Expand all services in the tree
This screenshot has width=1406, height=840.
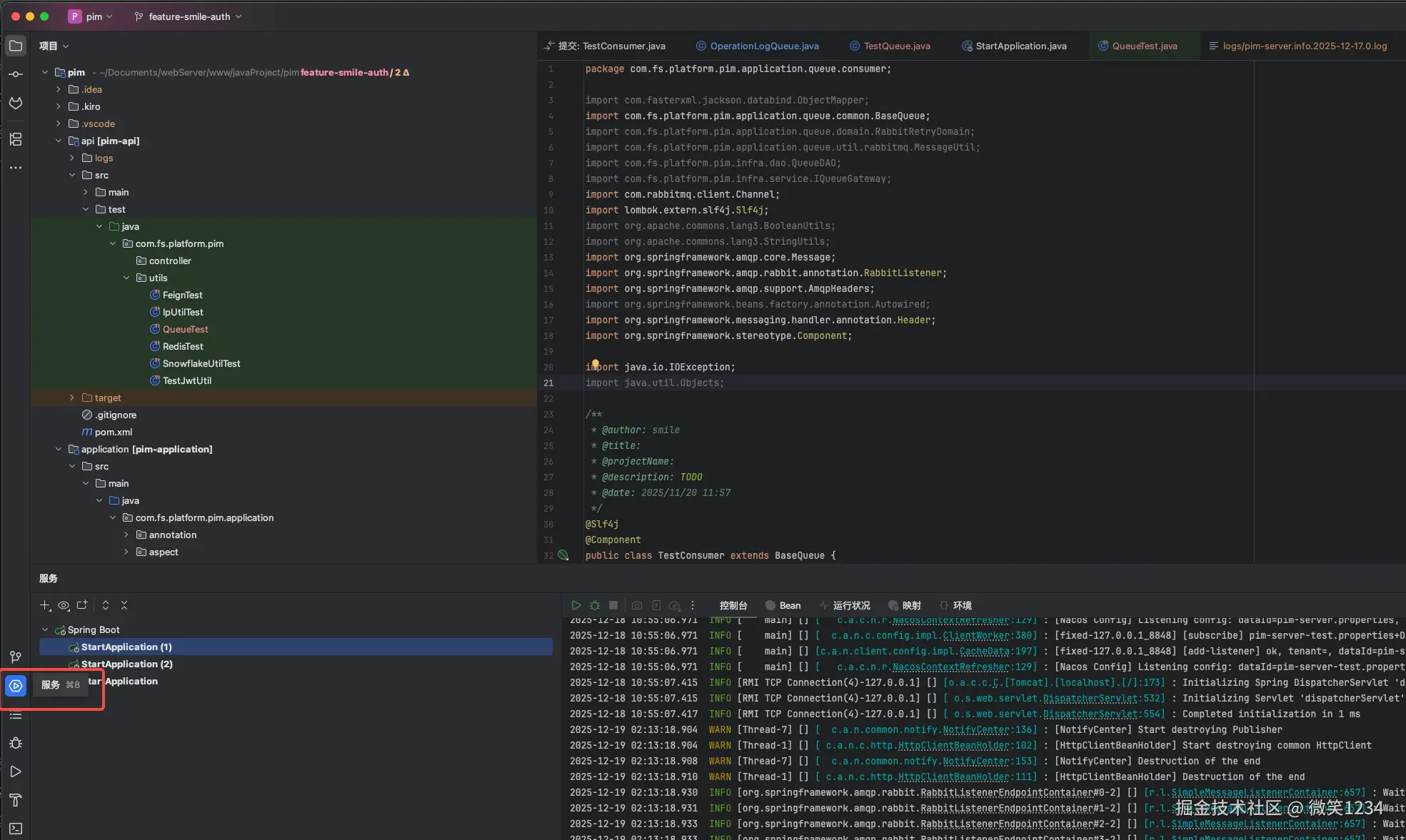pyautogui.click(x=106, y=605)
